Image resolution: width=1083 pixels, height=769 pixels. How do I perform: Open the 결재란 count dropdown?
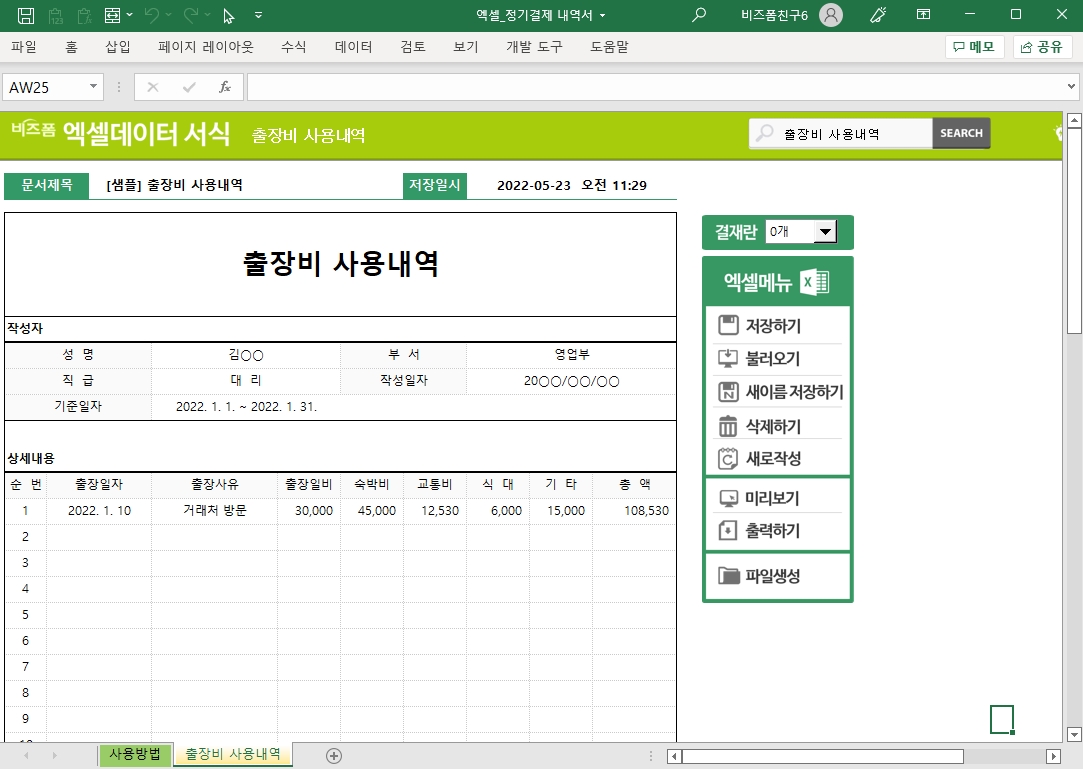click(824, 232)
